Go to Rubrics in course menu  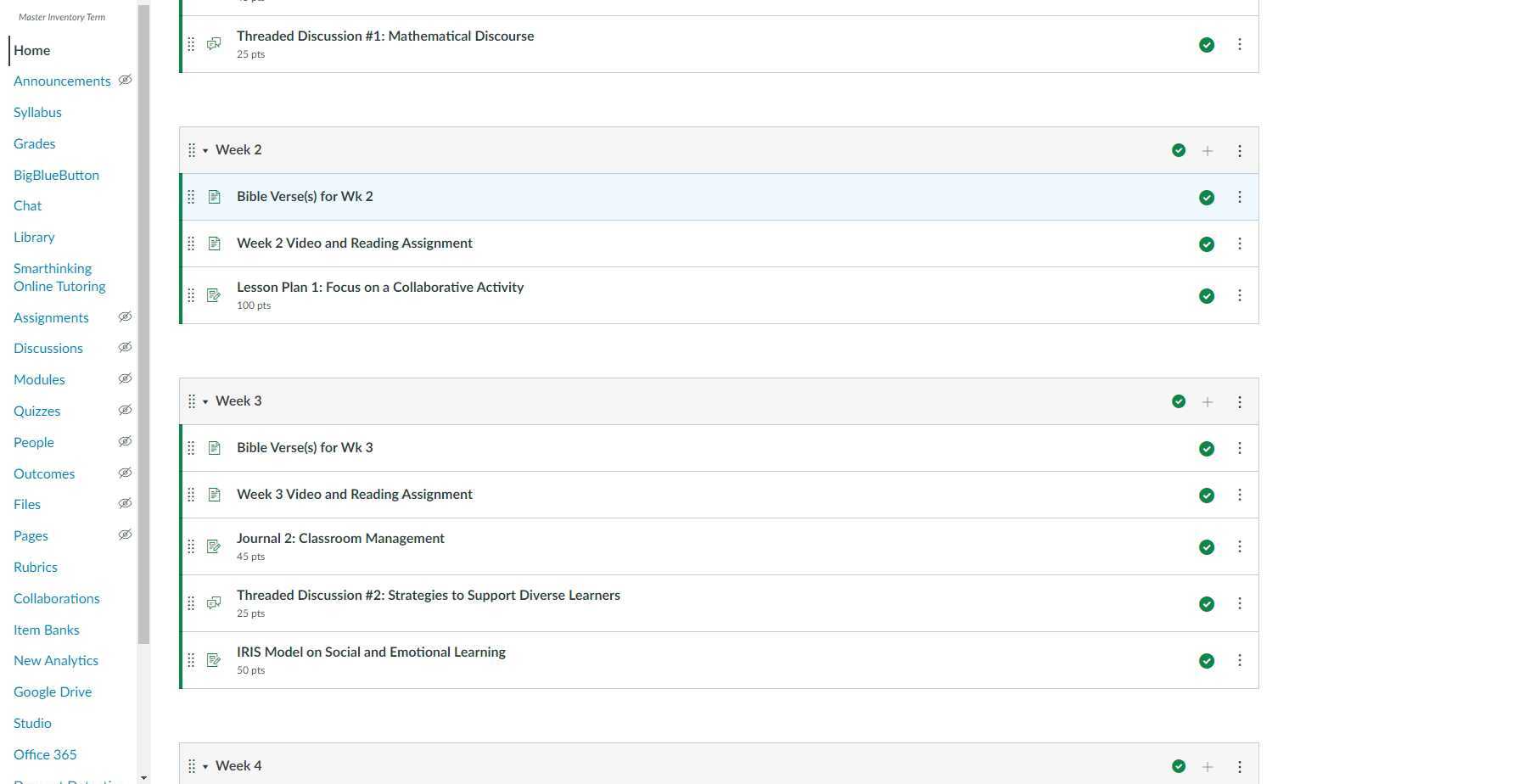36,567
